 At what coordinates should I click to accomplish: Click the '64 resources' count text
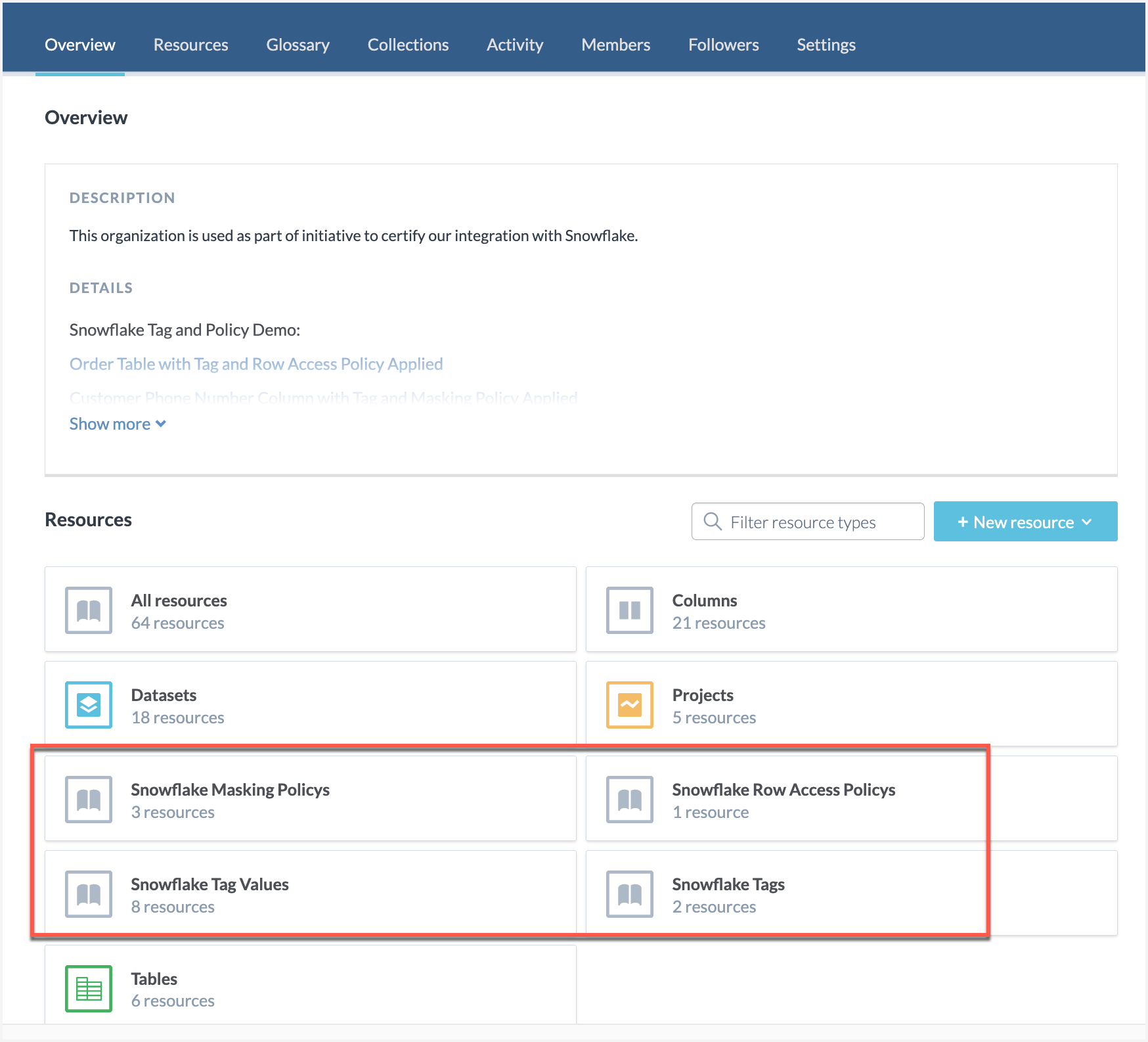click(x=178, y=623)
